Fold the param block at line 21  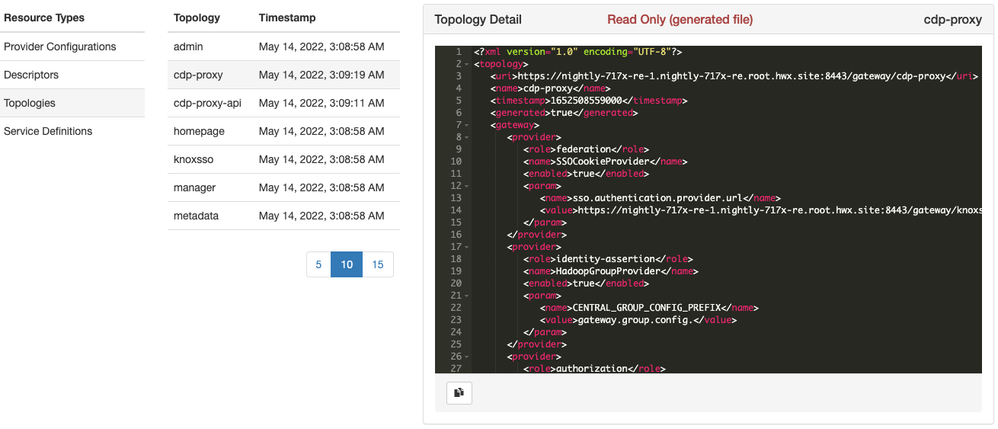(467, 295)
